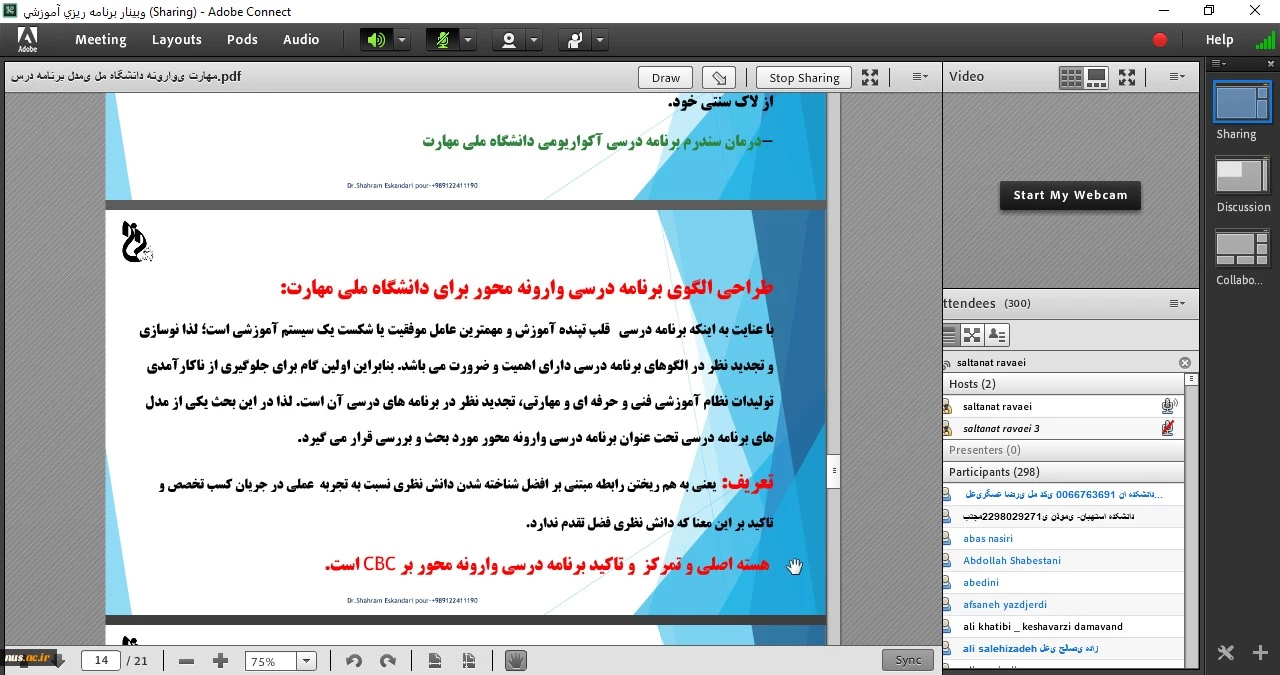Switch Video pod to filmstrip view
1280x675 pixels.
pyautogui.click(x=1097, y=77)
